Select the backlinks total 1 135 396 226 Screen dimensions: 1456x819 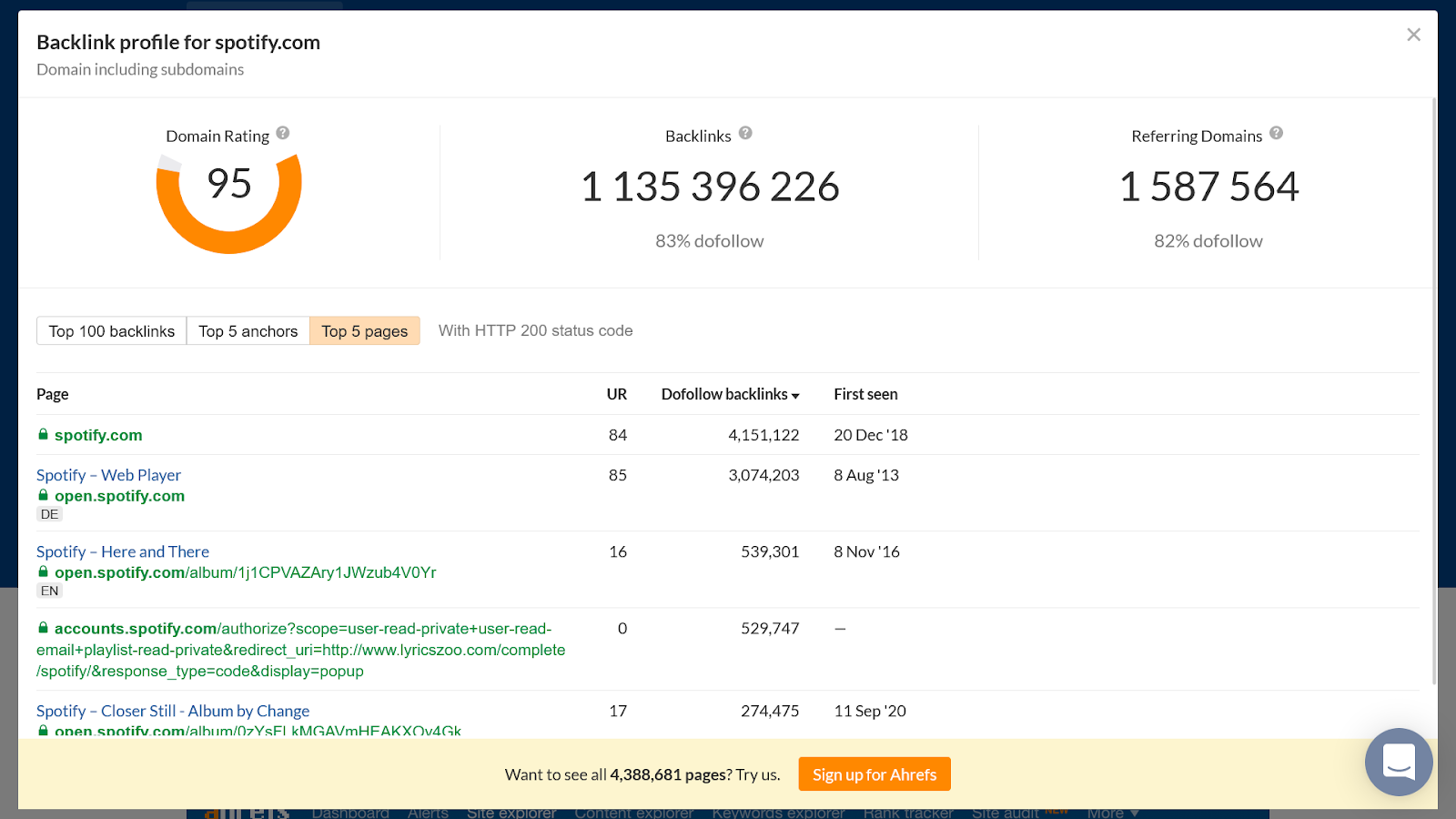pyautogui.click(x=710, y=187)
